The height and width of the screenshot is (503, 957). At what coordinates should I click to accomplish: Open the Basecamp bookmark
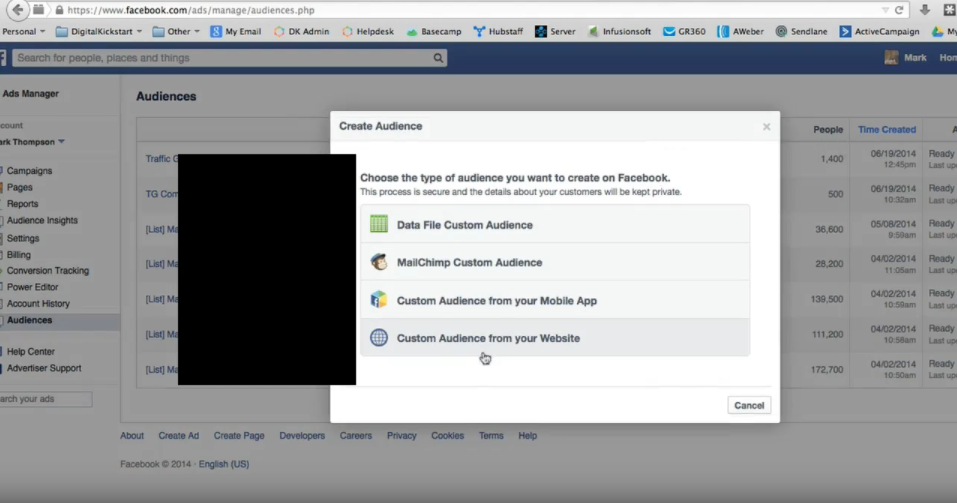coord(434,31)
